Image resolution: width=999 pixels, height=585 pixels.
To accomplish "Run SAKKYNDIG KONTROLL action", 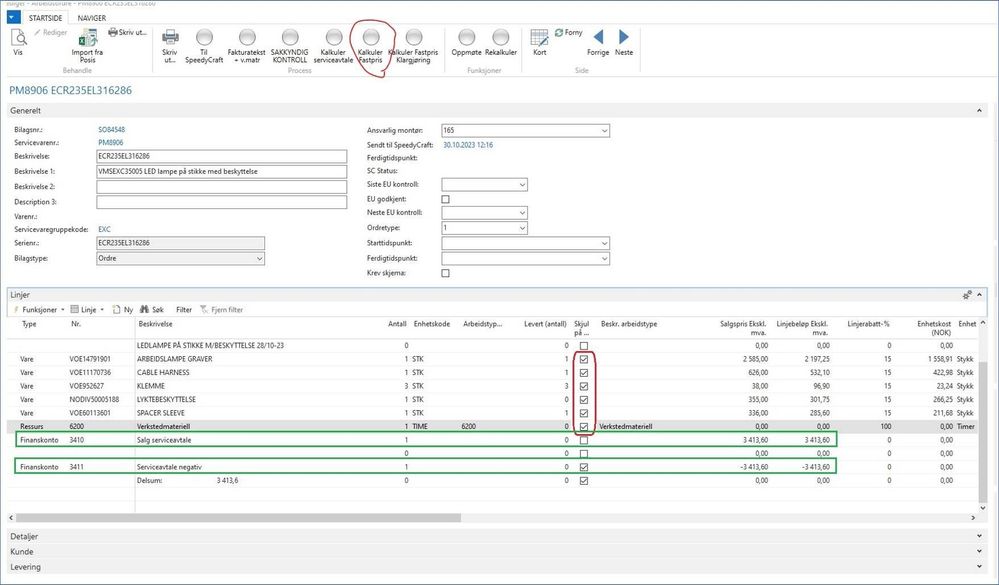I will point(291,38).
